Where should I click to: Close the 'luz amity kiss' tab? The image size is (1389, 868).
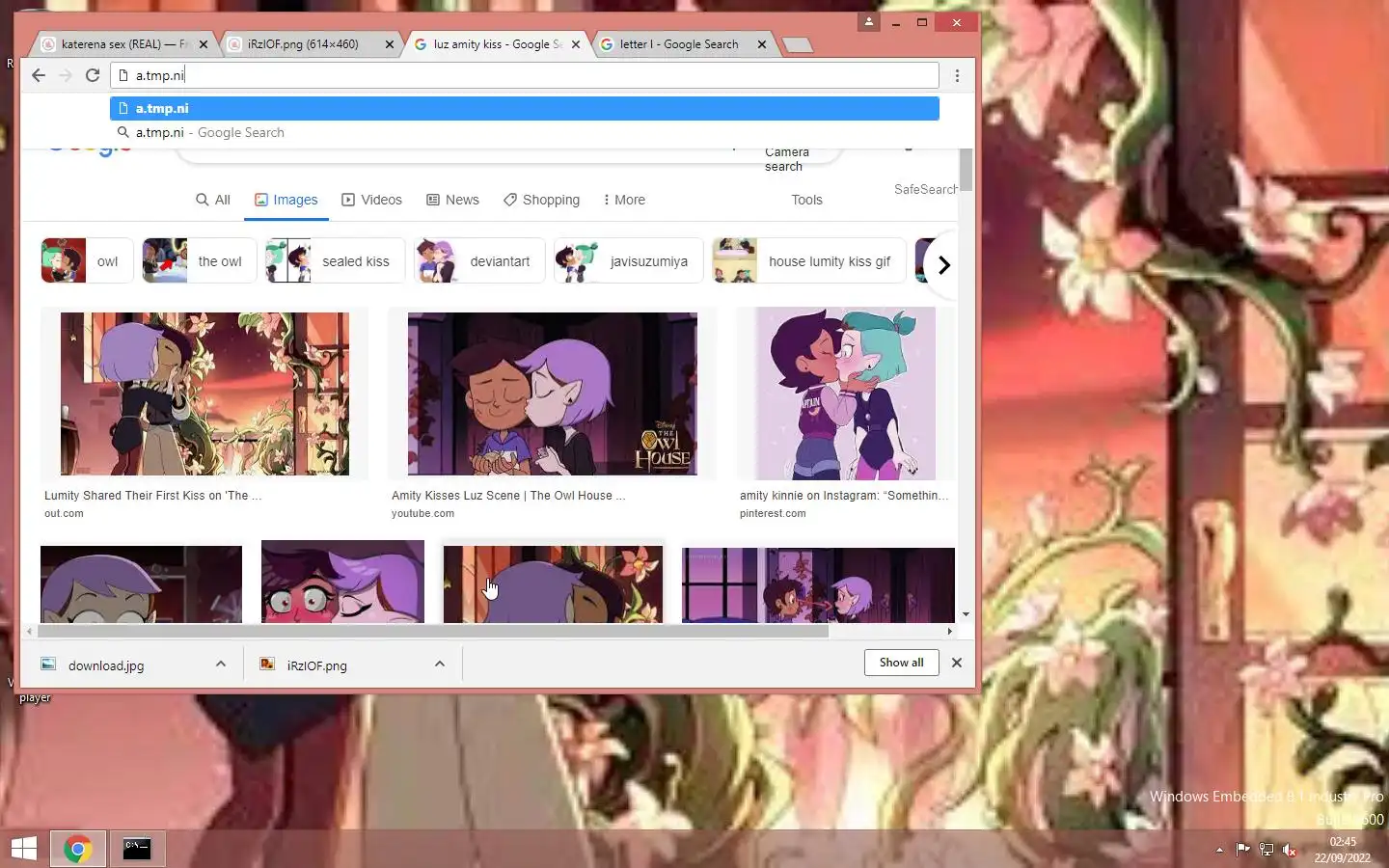(x=576, y=44)
